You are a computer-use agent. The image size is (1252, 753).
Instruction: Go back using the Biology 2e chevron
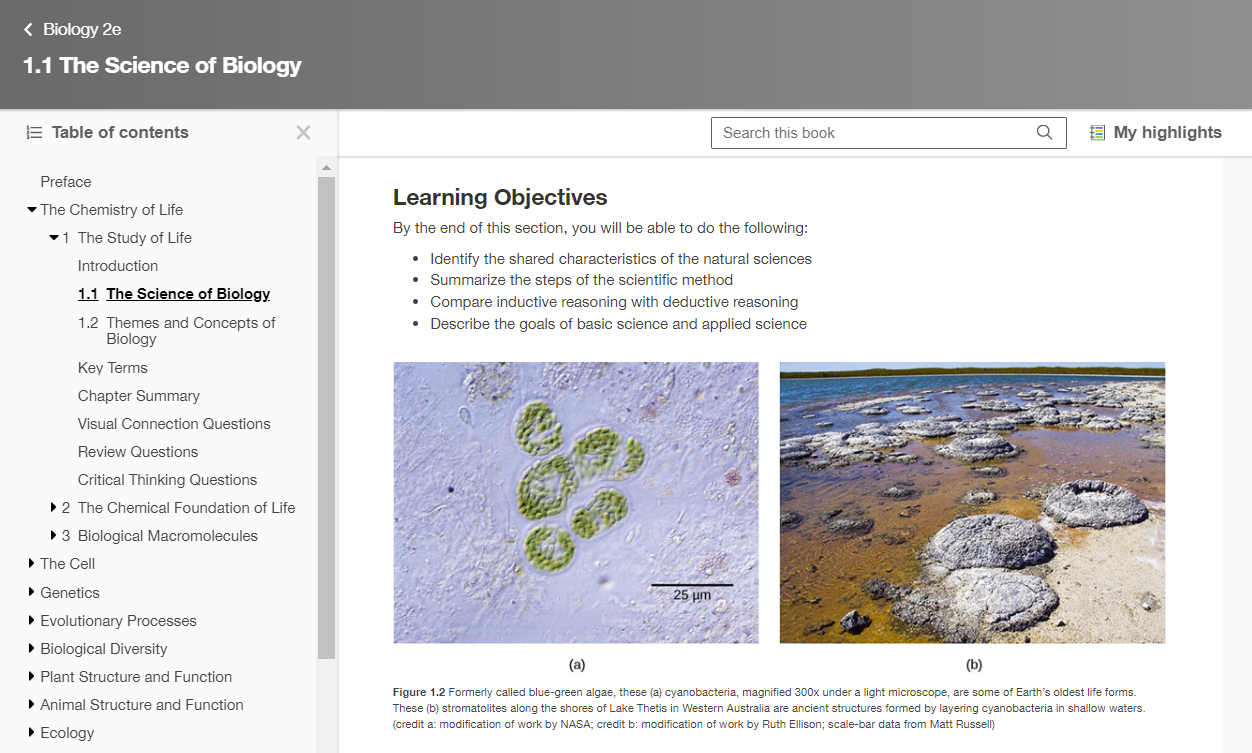click(x=28, y=30)
